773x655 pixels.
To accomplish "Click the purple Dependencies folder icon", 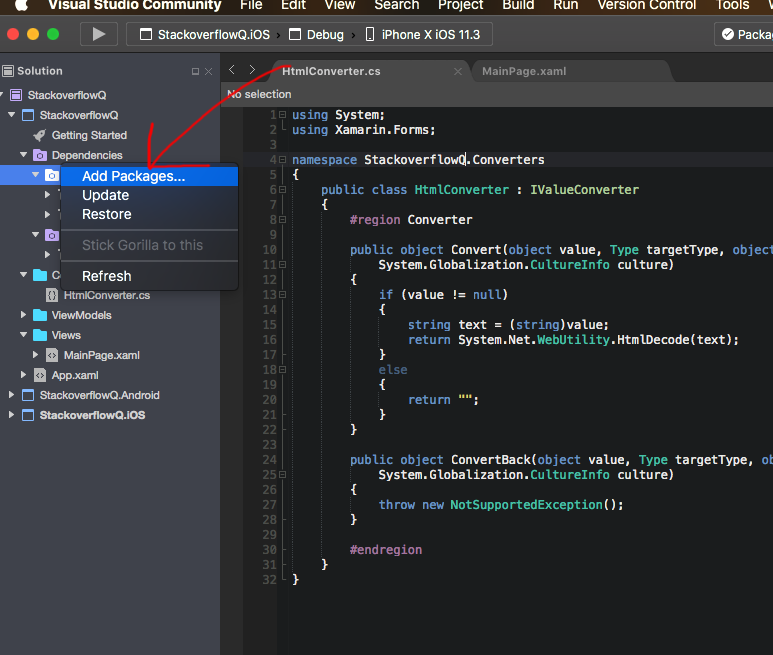I will (x=40, y=155).
